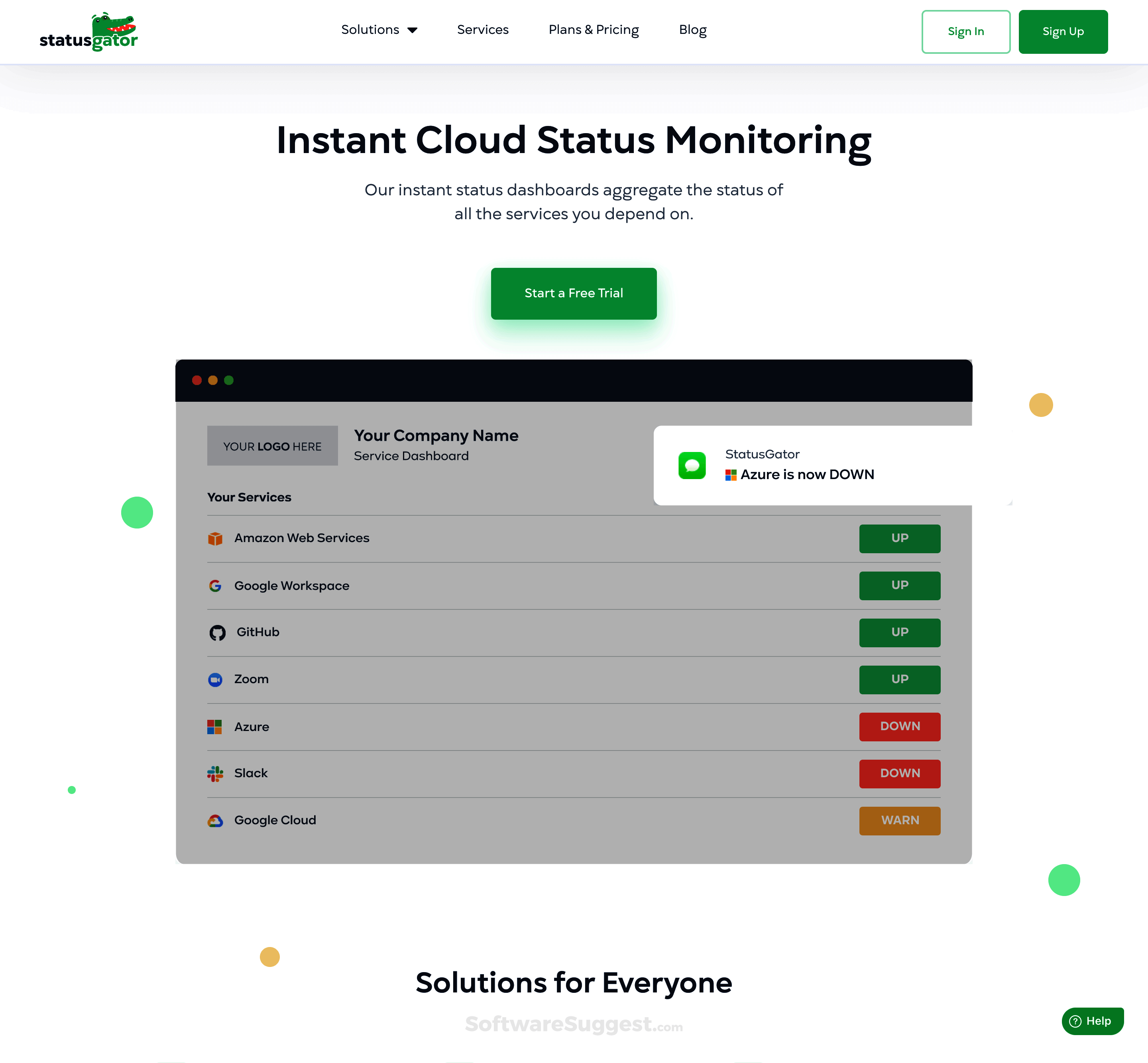Click Start a Free Trial

(574, 293)
